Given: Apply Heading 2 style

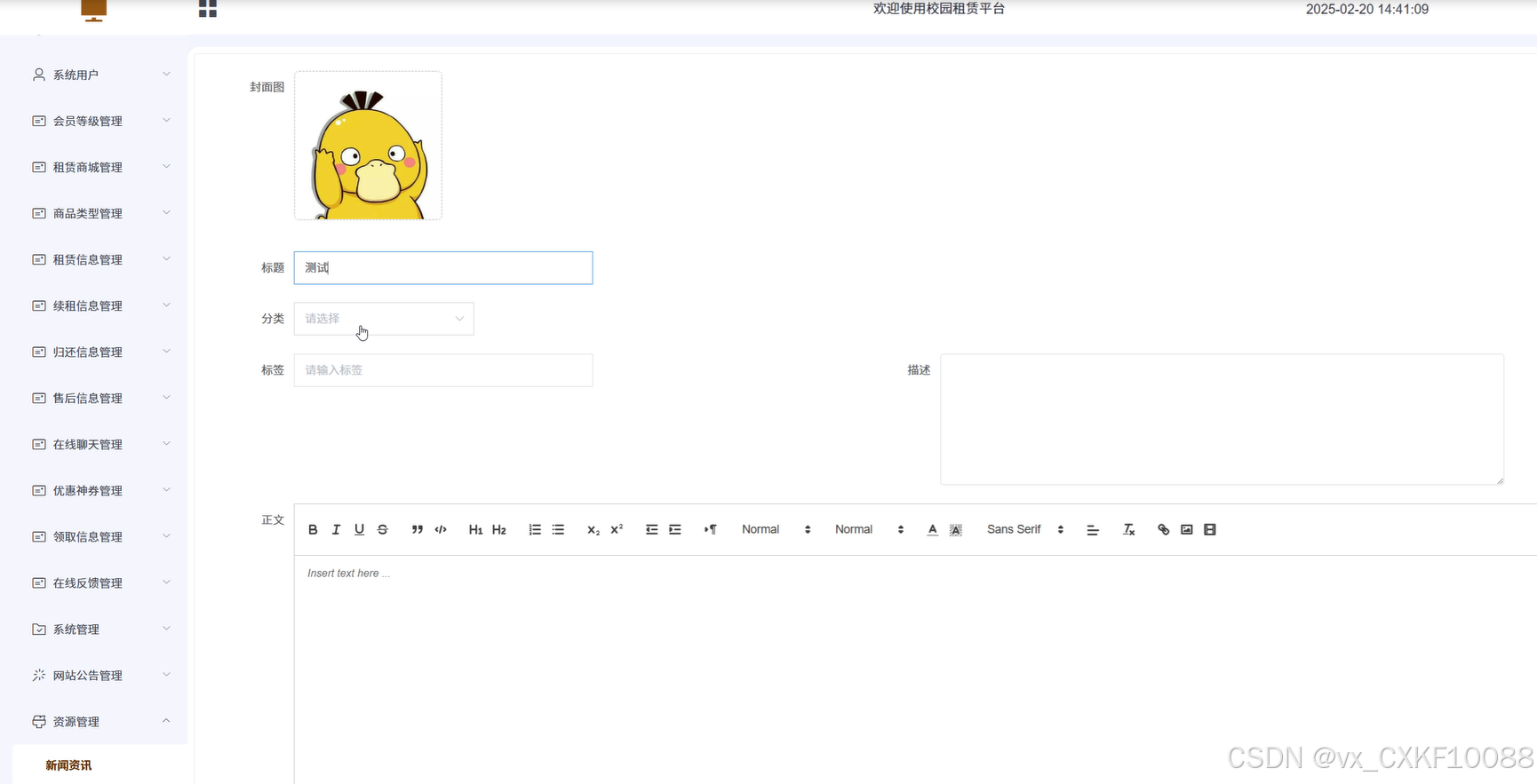Looking at the screenshot, I should [x=499, y=529].
